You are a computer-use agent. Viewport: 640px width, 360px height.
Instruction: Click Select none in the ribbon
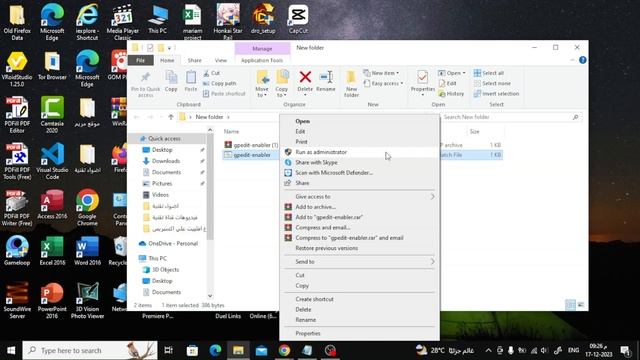point(492,83)
